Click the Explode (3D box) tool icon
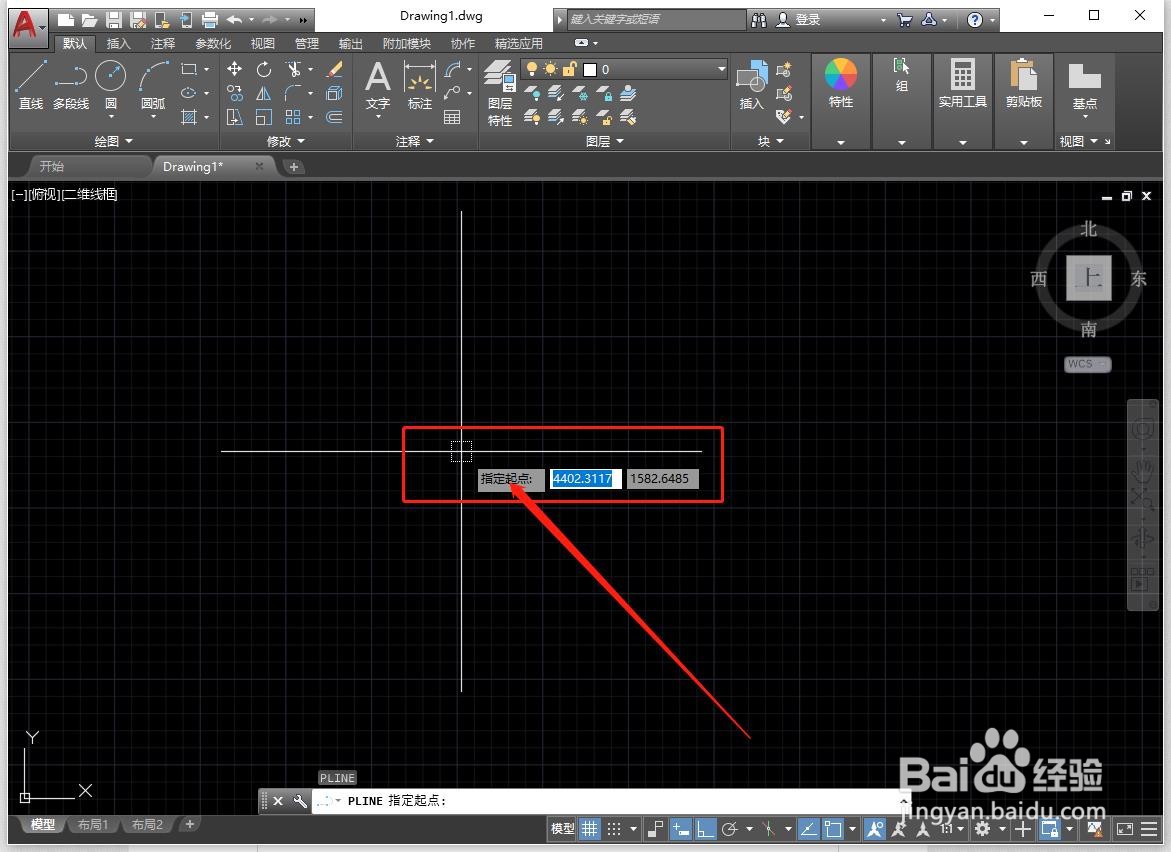Image resolution: width=1171 pixels, height=852 pixels. coord(334,93)
